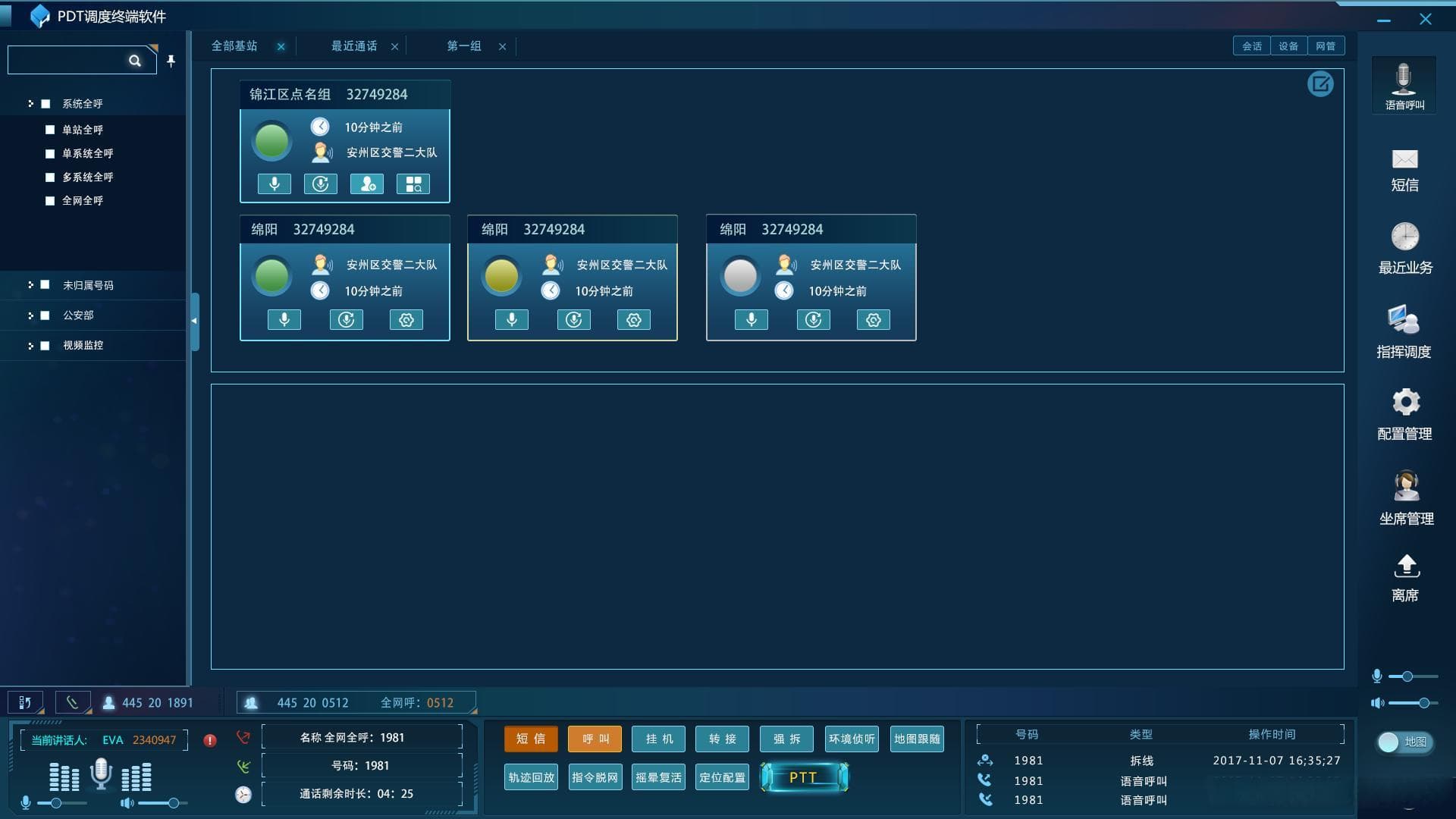Open 短信 message panel in sidebar

point(1404,170)
